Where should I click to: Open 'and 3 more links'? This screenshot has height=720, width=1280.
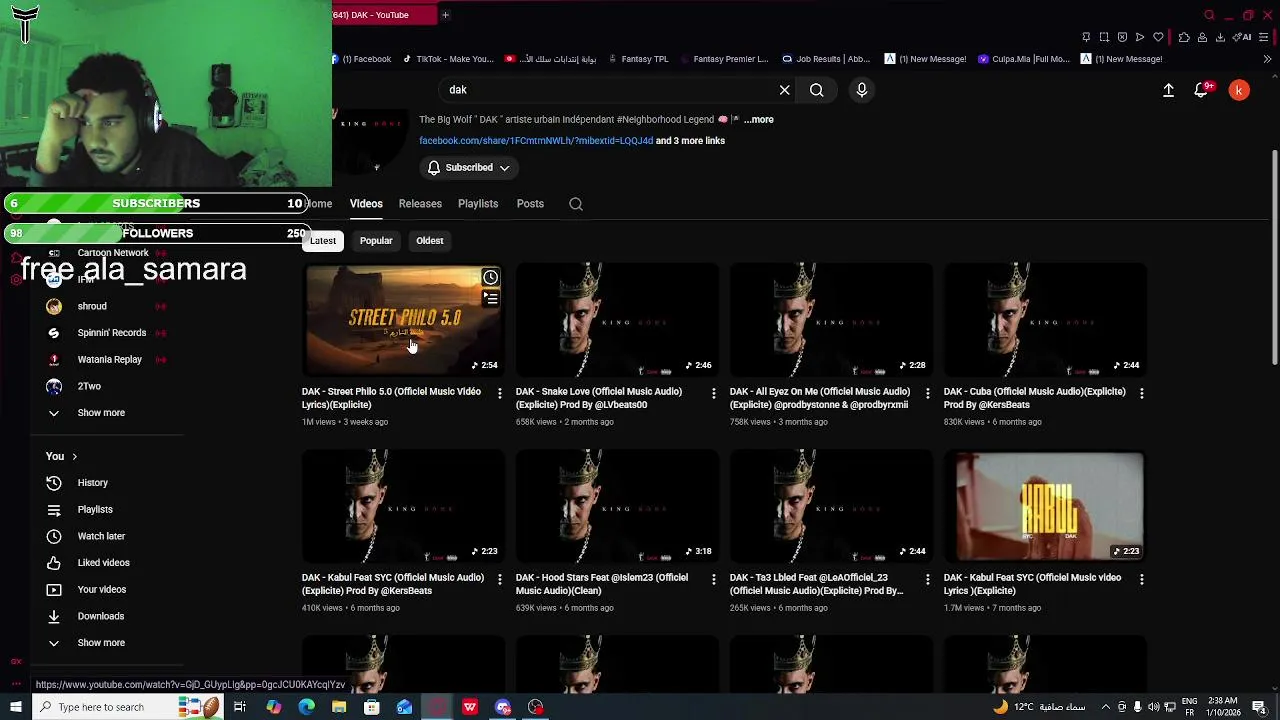pyautogui.click(x=690, y=141)
